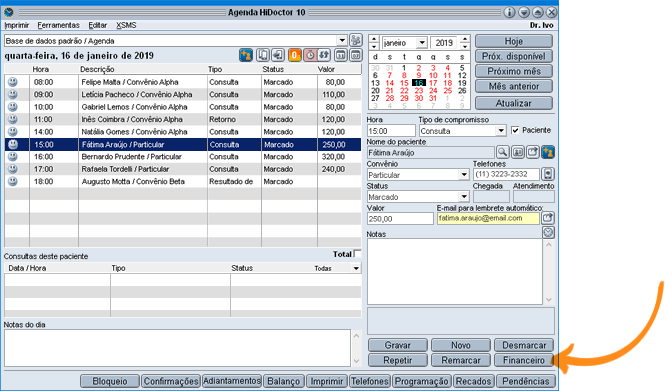
Task: Click the phone icon next to Telefones field
Action: coord(548,174)
